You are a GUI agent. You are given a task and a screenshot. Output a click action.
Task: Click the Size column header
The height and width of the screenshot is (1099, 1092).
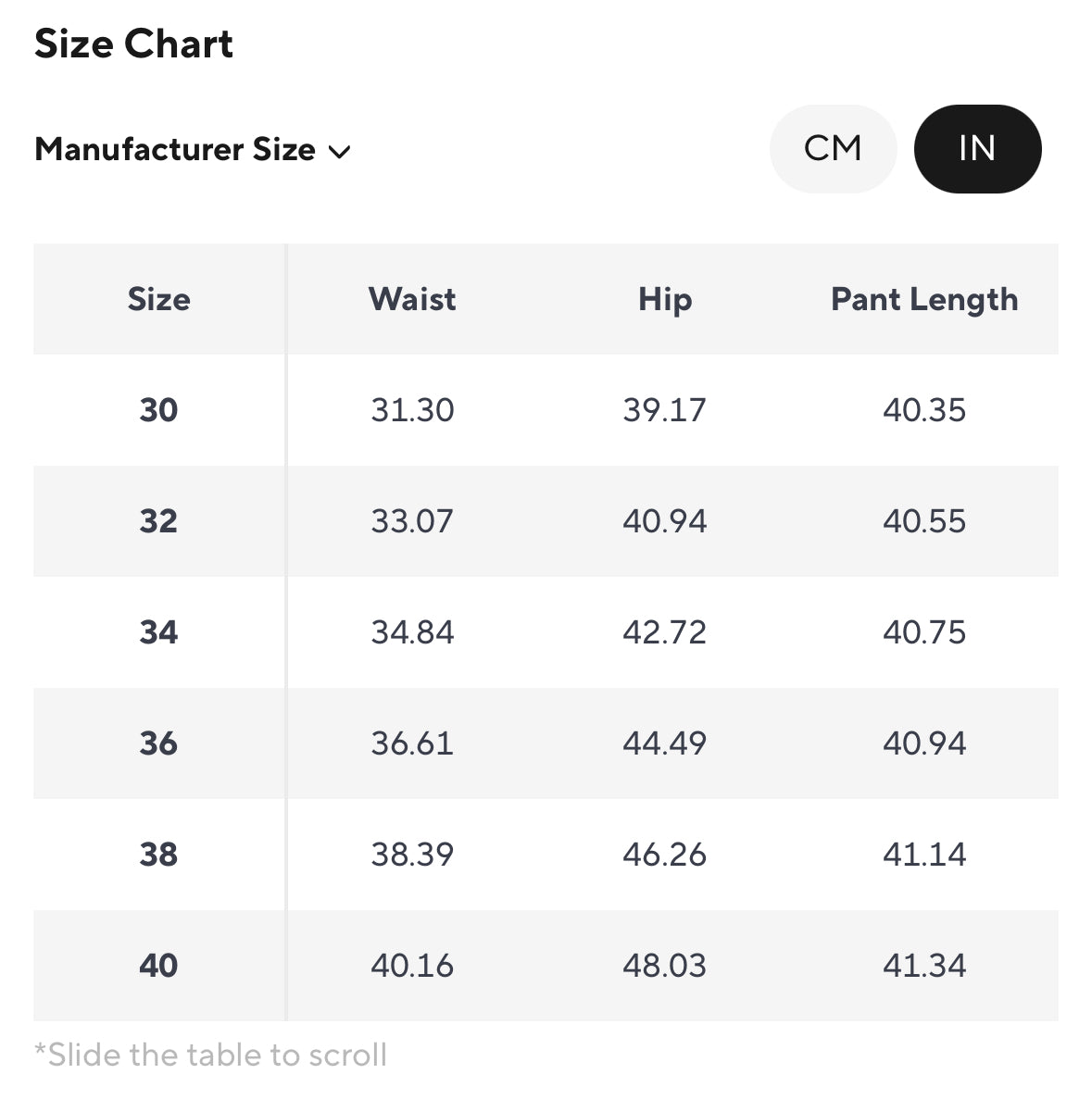click(x=158, y=299)
